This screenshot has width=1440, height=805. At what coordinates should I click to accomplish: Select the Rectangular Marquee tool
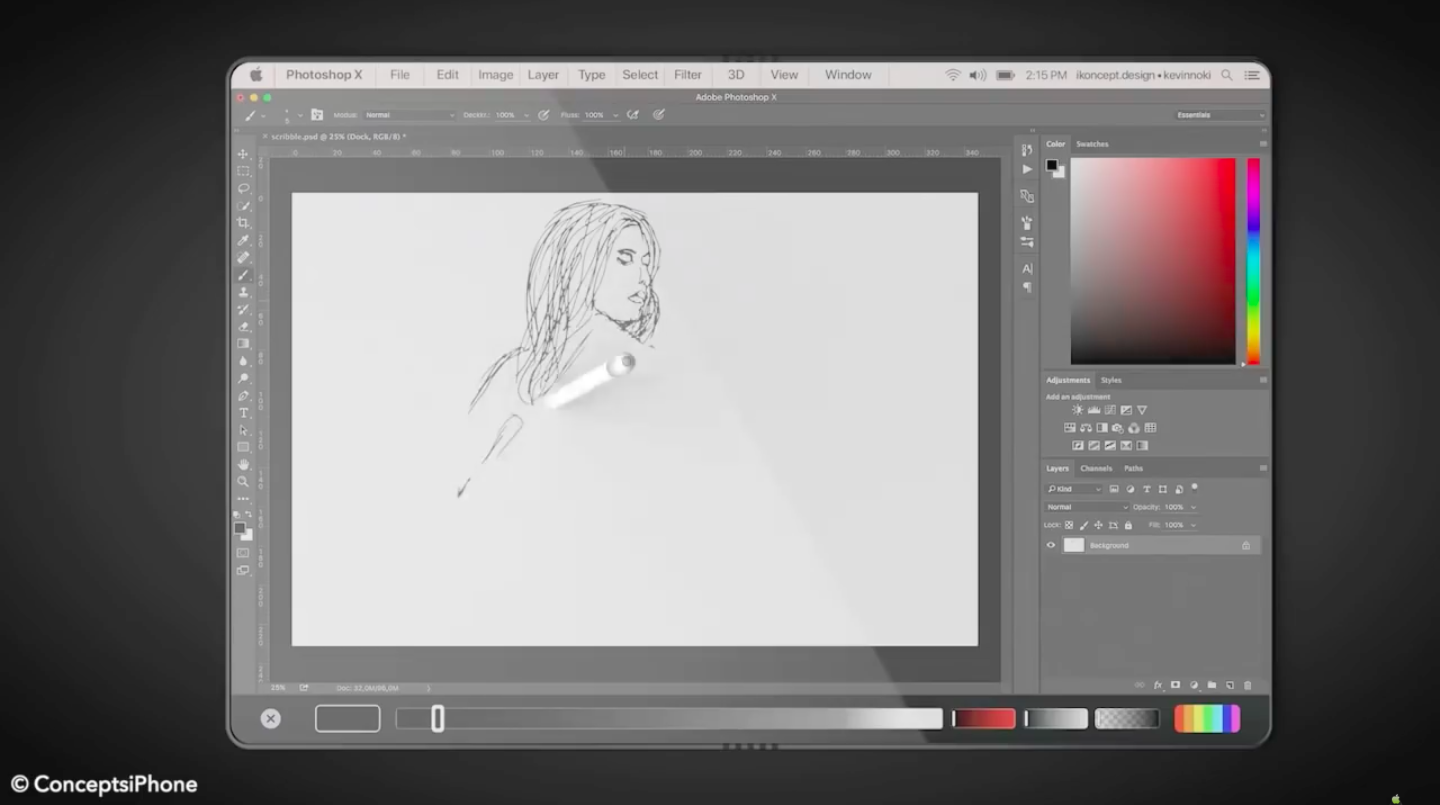pyautogui.click(x=243, y=171)
